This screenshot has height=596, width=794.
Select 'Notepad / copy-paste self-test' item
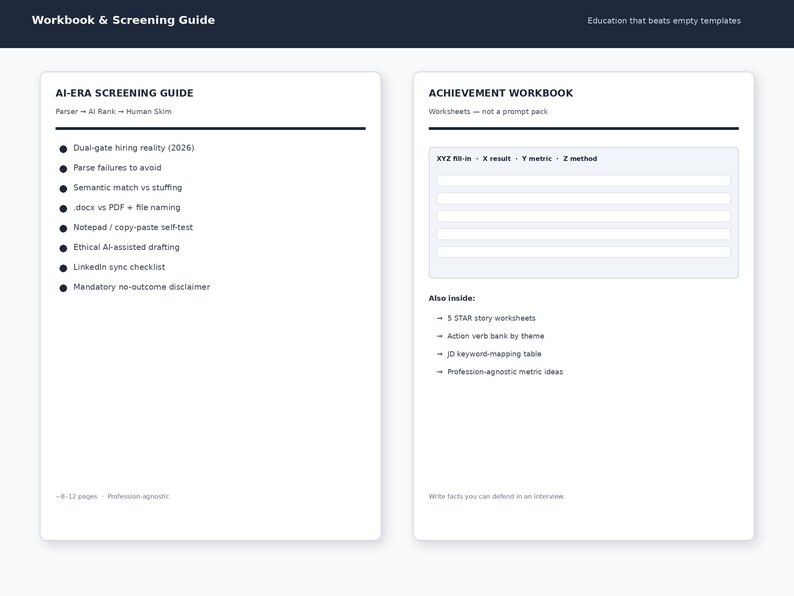[133, 227]
